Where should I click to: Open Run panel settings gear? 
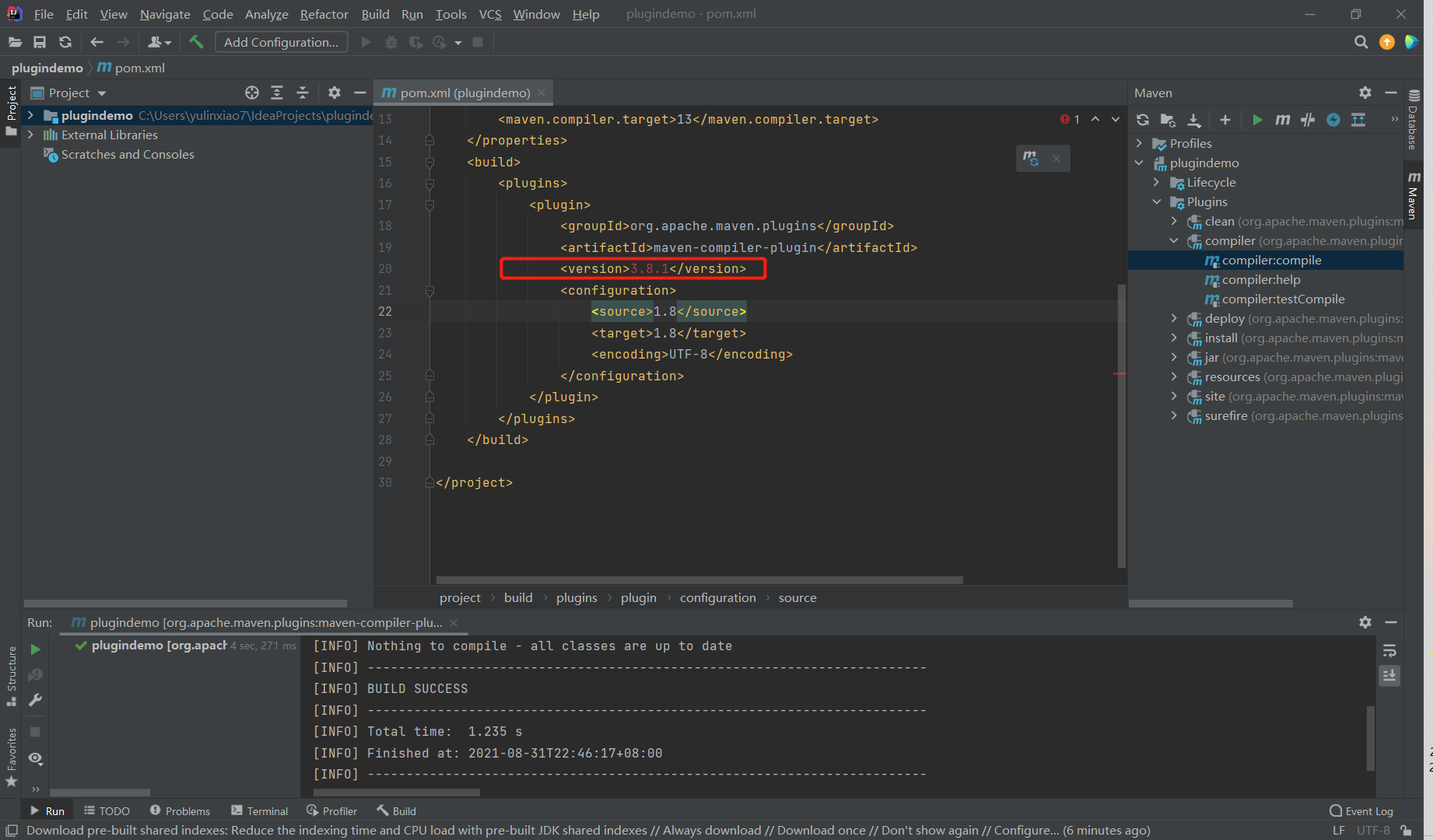point(1365,622)
